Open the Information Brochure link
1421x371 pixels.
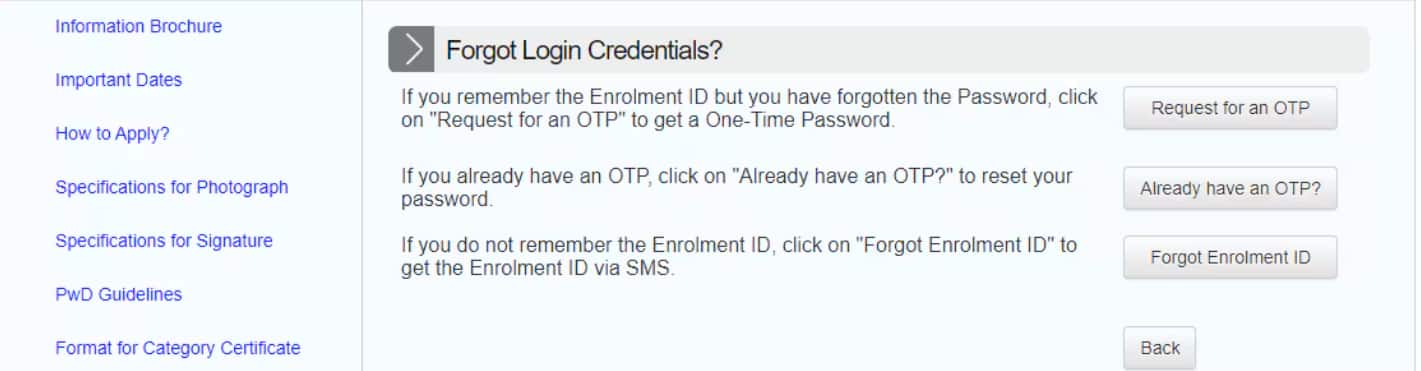[139, 26]
